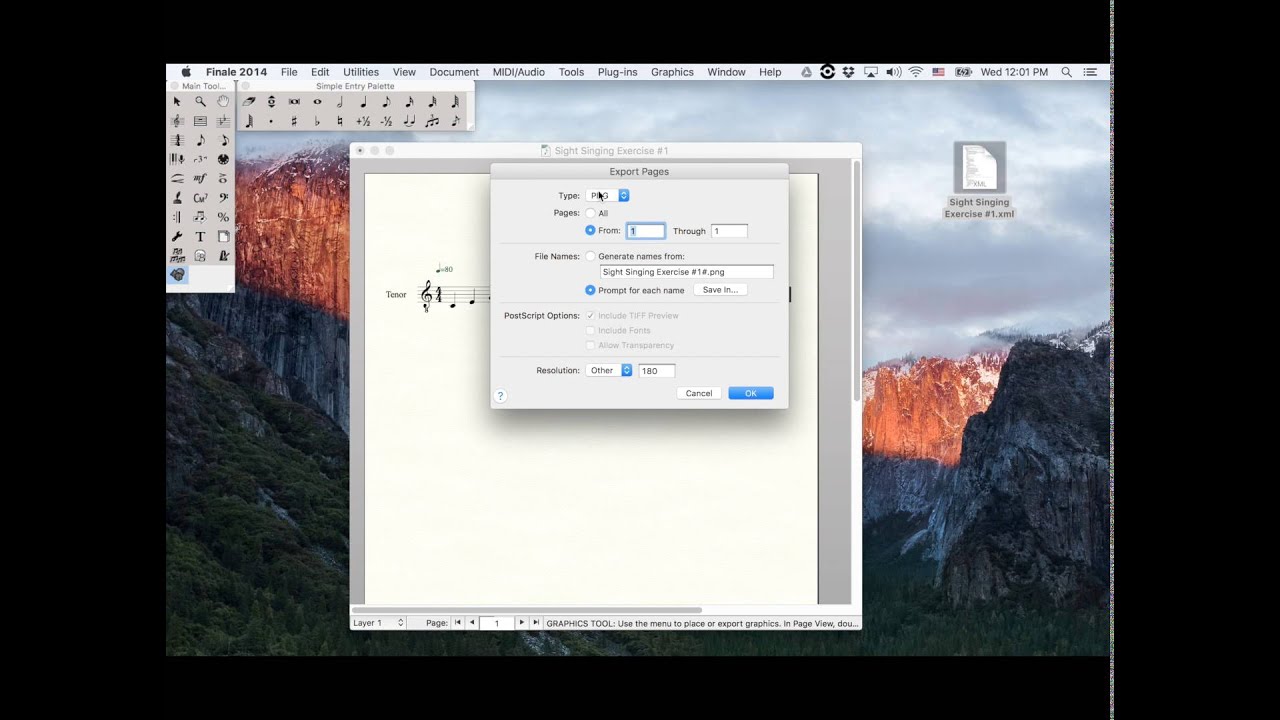Select the Tuplet tool
This screenshot has width=1280, height=720.
pyautogui.click(x=200, y=159)
